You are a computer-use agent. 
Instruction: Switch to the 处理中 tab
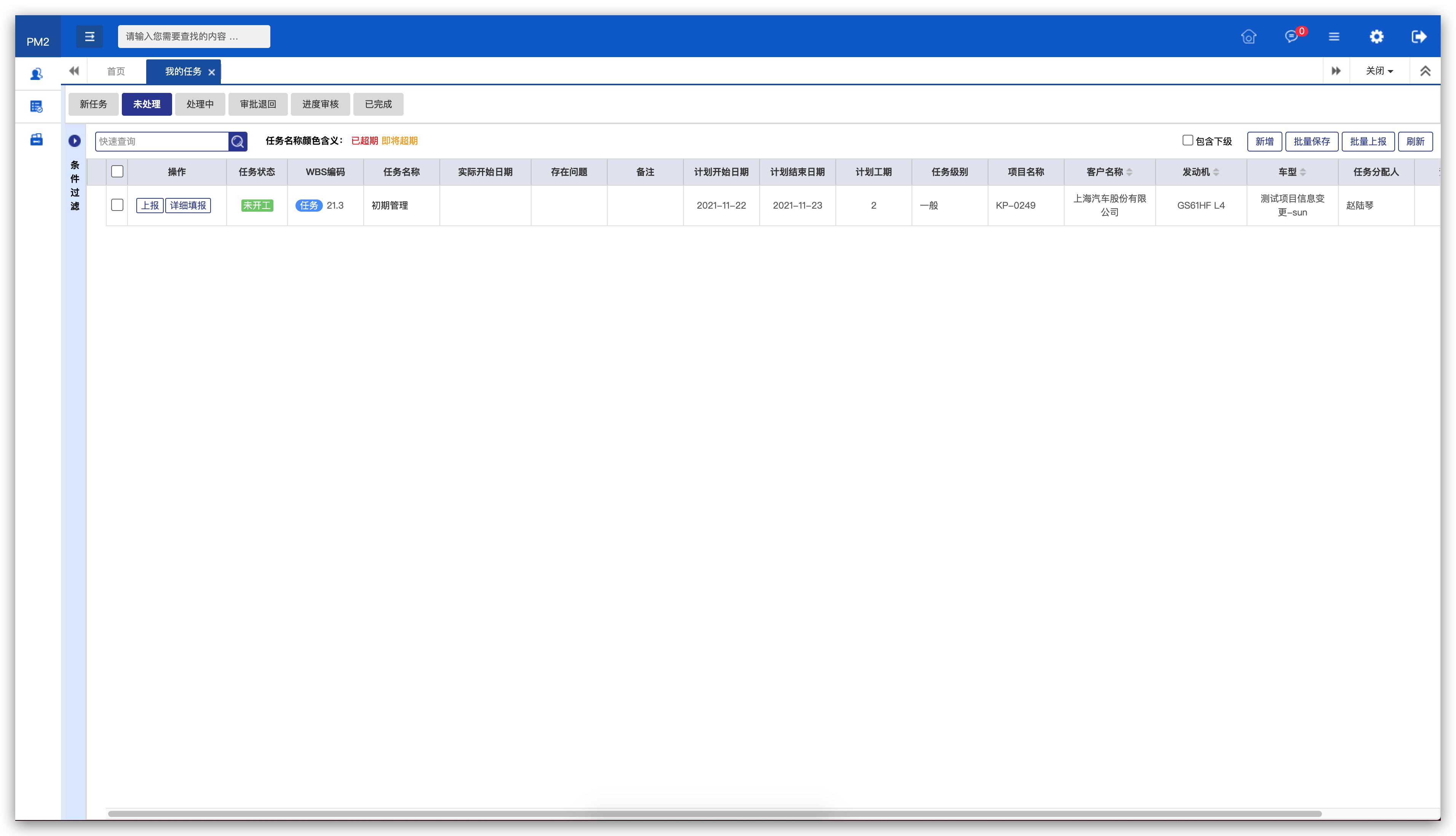(200, 104)
